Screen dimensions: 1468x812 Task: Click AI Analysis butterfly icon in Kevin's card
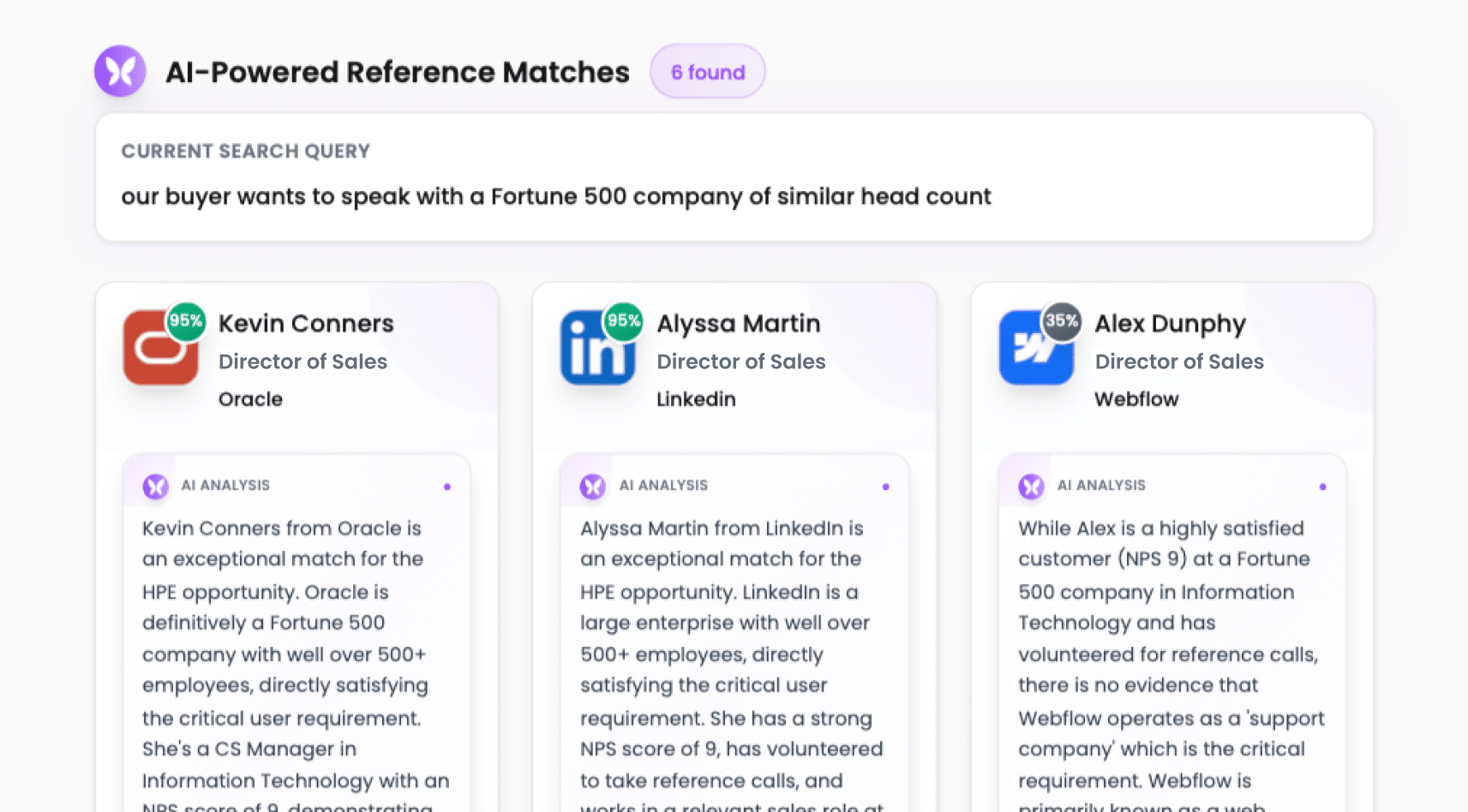156,487
